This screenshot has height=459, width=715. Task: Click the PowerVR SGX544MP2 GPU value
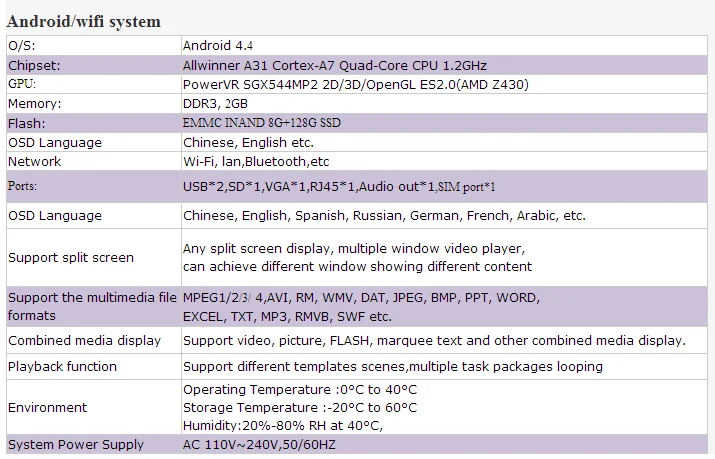(355, 84)
